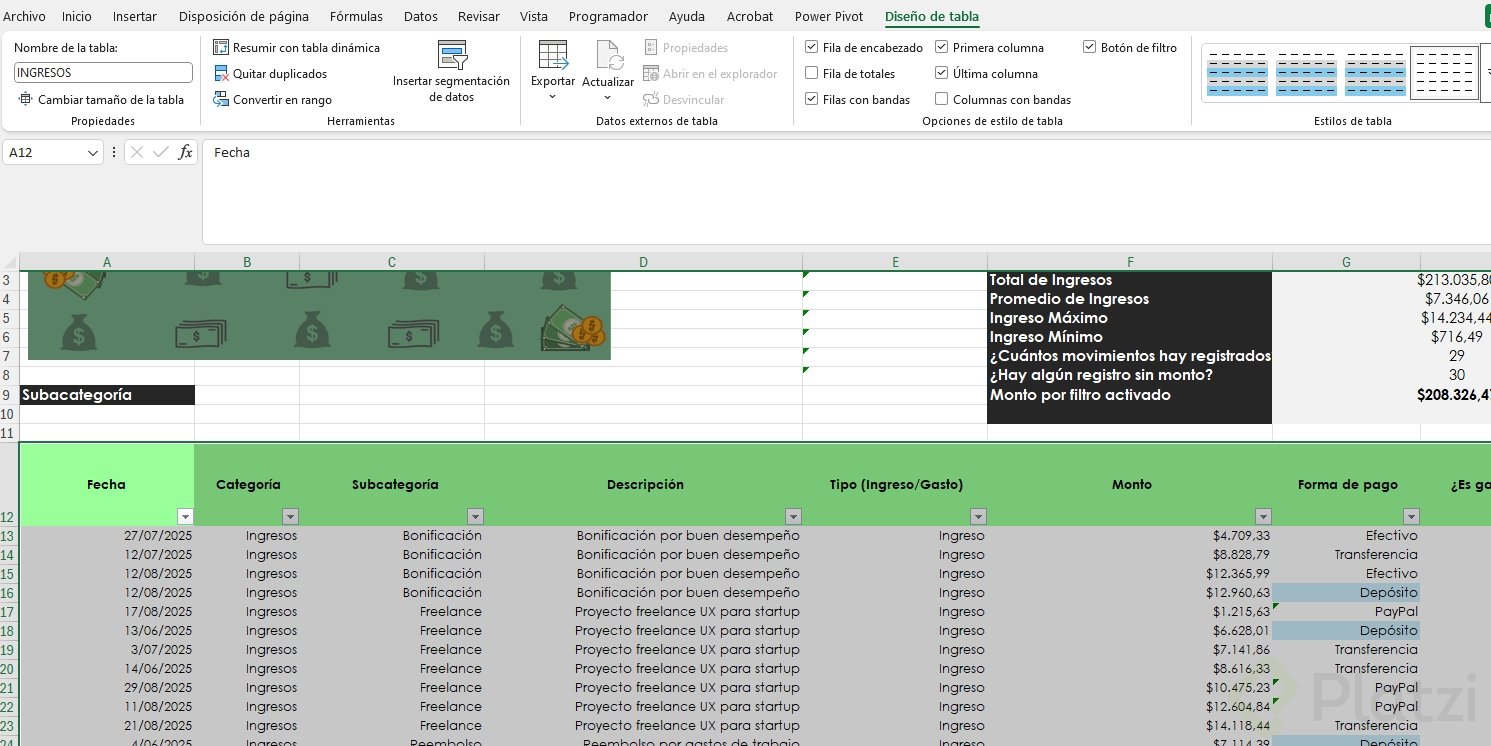Viewport: 1491px width, 746px height.
Task: Click the cancel X icon in formula bar
Action: 137,152
